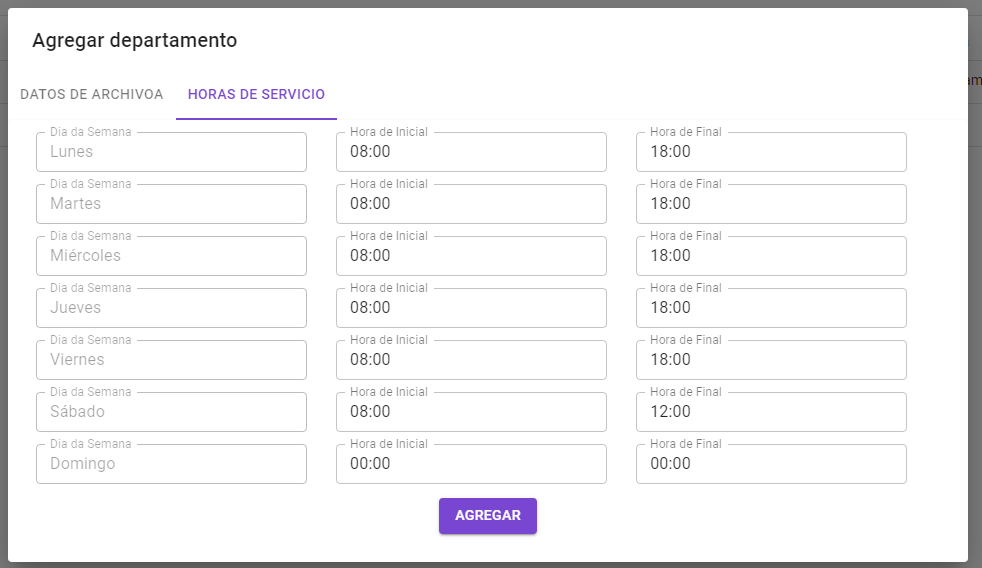Select Jueves Hora de Inicial input

point(471,307)
